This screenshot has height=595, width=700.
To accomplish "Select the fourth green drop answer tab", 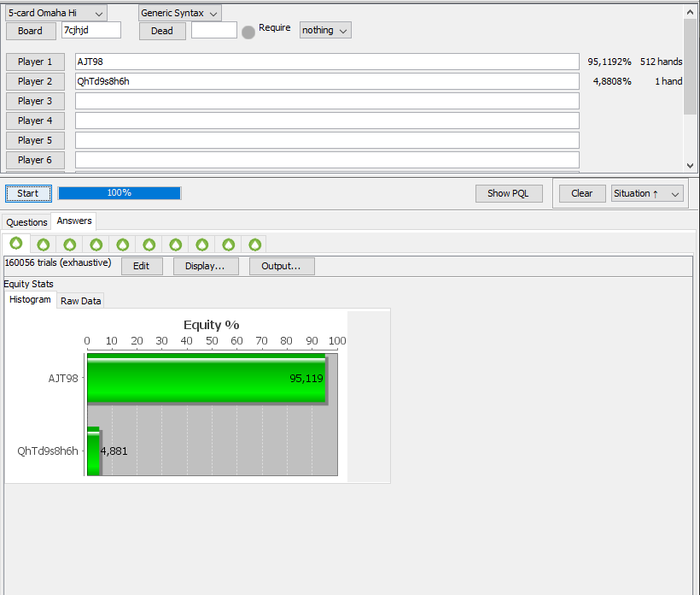I will (x=96, y=244).
